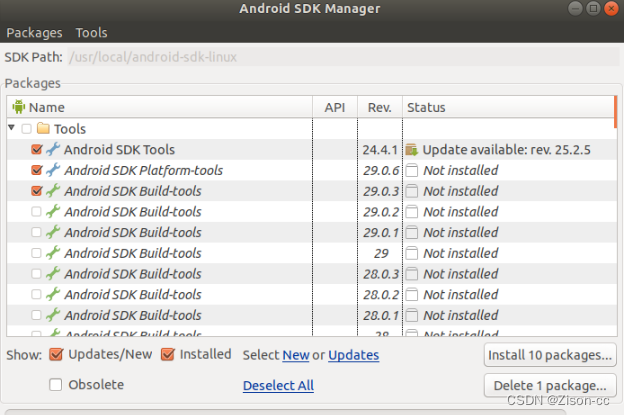The height and width of the screenshot is (415, 625).
Task: Click the Tools folder icon
Action: (43, 128)
